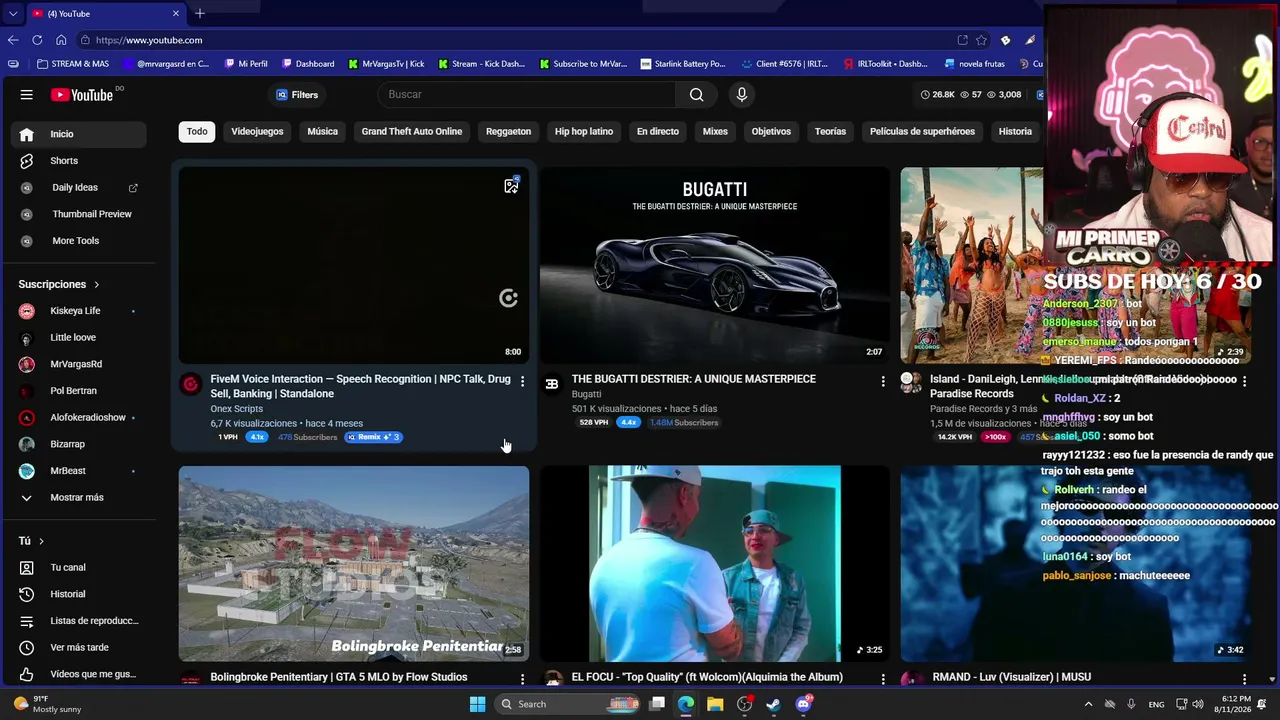
Task: Click the search magnifier button
Action: click(x=696, y=95)
